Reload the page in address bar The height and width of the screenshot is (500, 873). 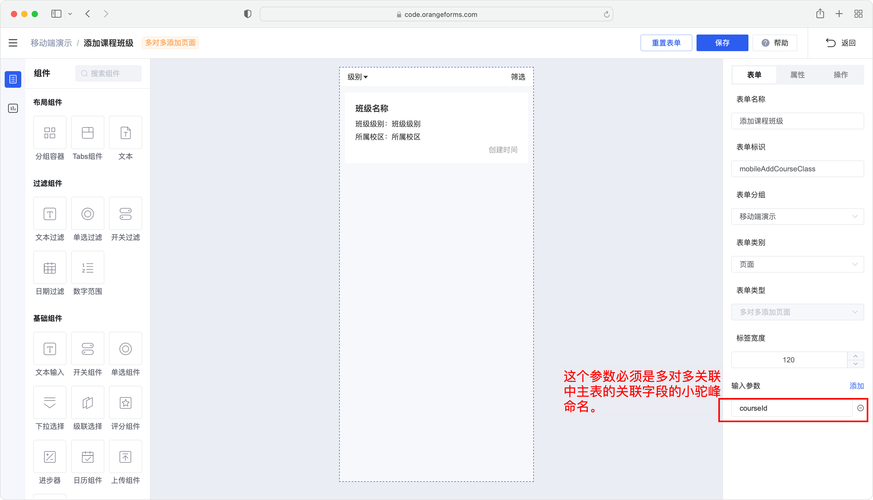(x=606, y=14)
